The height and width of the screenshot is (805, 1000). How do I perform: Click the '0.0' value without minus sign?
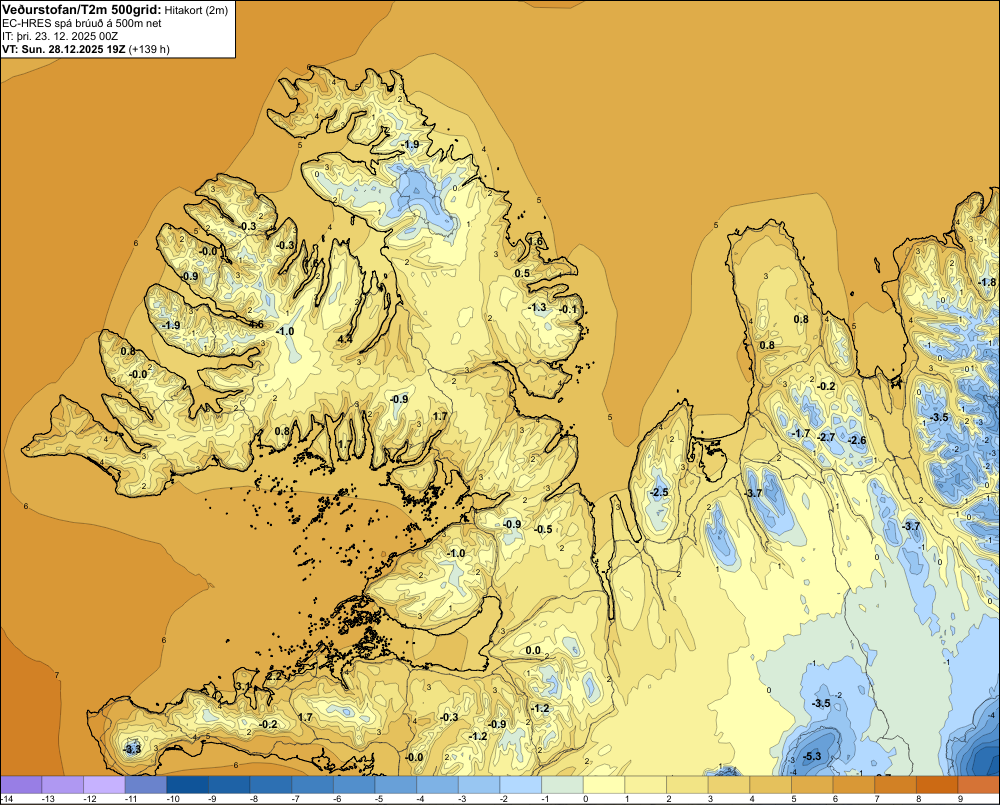(x=533, y=651)
